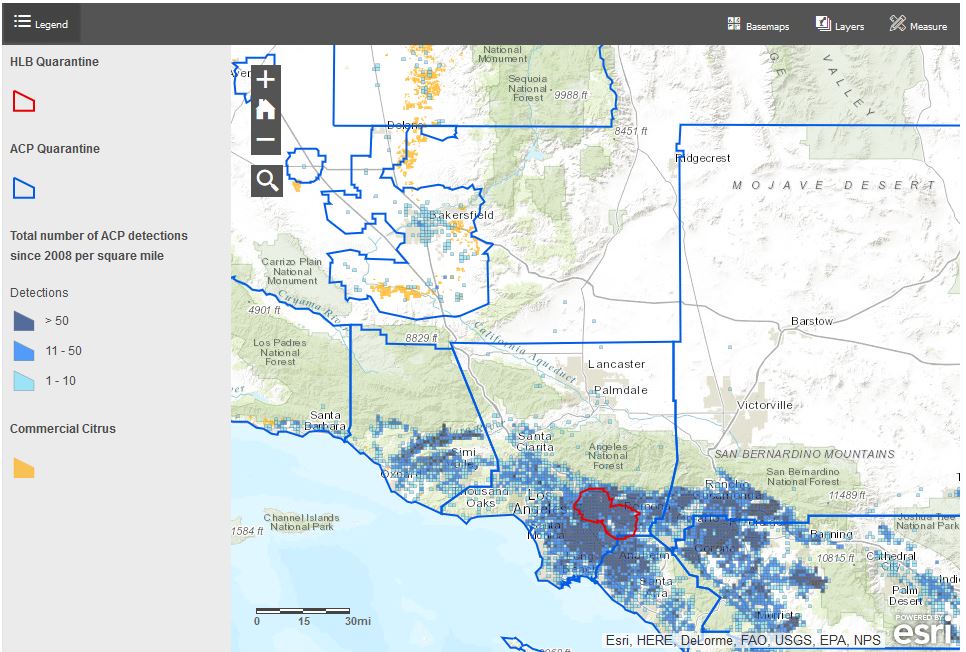
Task: Click the map zoom out minus button
Action: (x=266, y=139)
